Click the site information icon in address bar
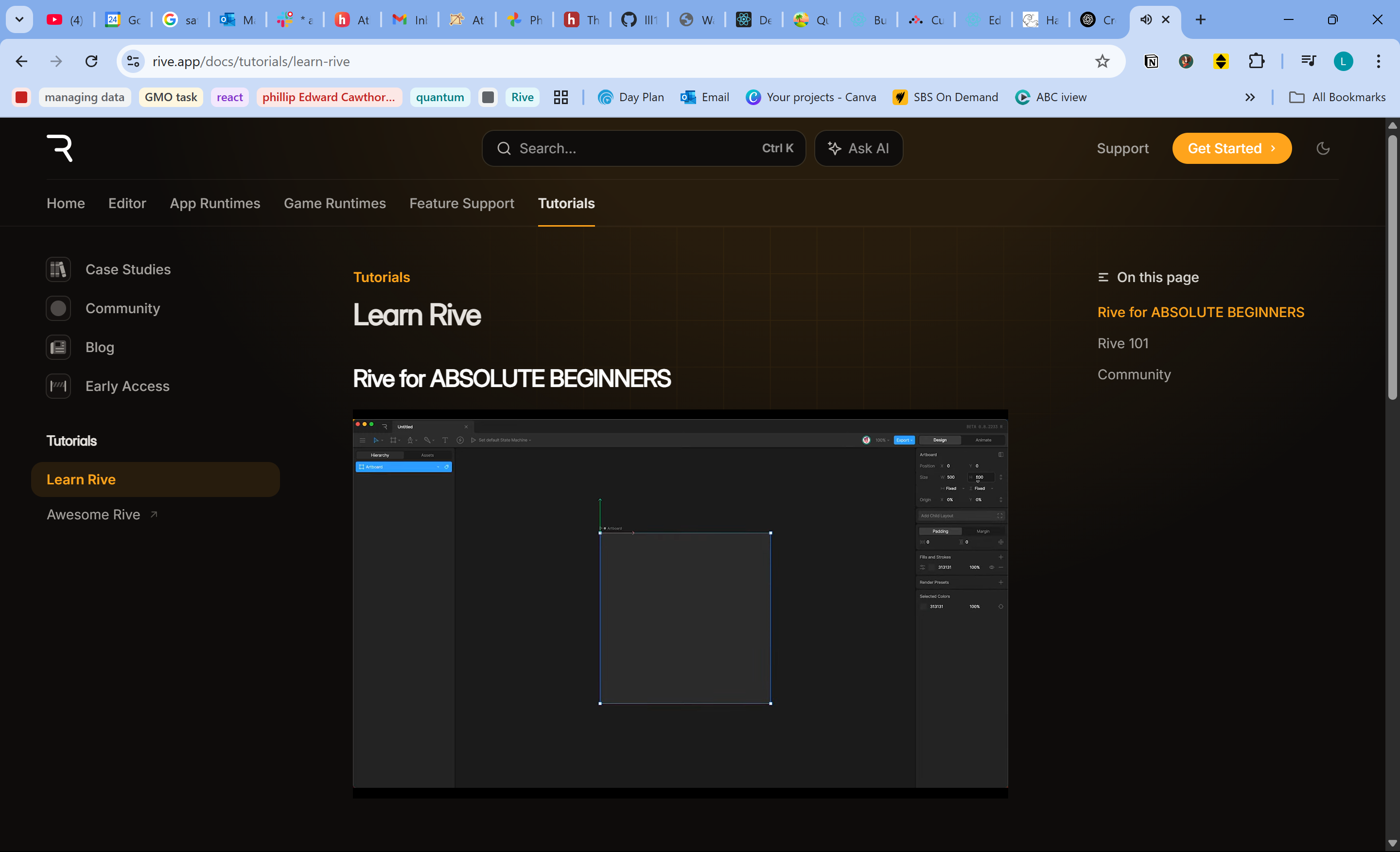 (x=133, y=61)
